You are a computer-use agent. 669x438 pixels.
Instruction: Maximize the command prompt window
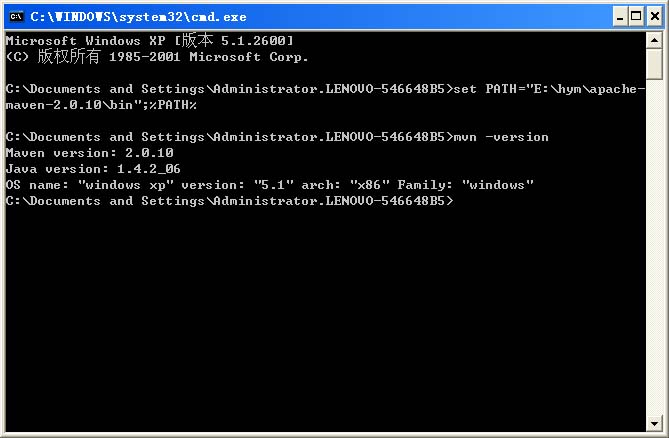coord(636,17)
